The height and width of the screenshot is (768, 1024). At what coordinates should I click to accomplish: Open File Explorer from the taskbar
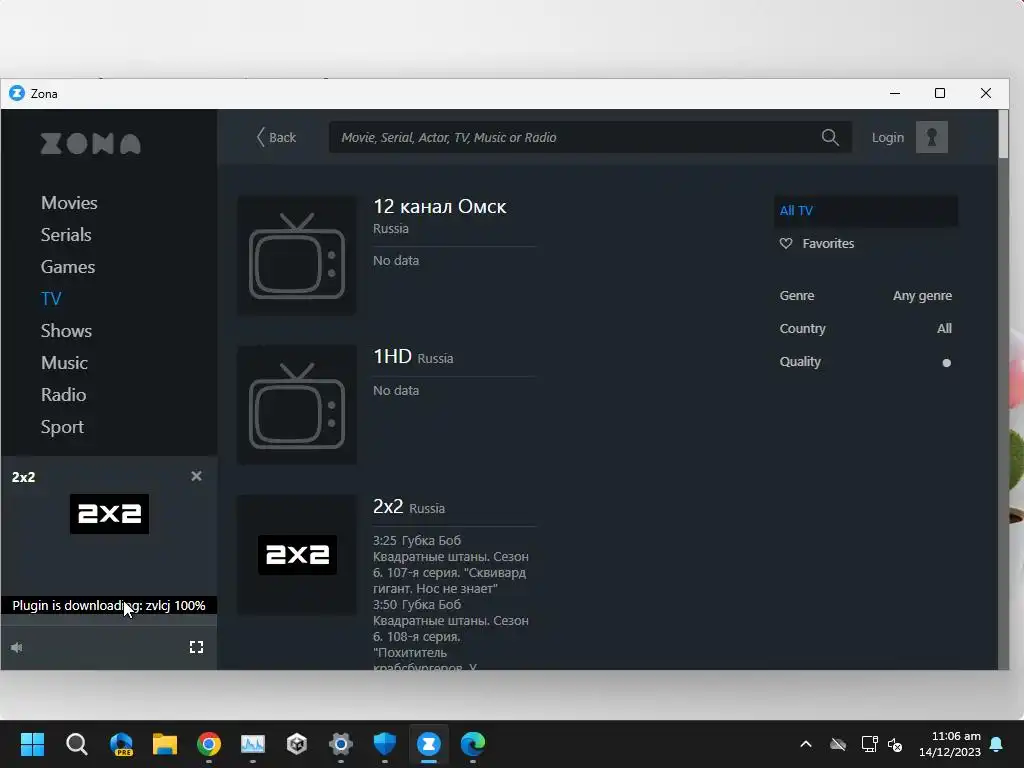point(165,744)
